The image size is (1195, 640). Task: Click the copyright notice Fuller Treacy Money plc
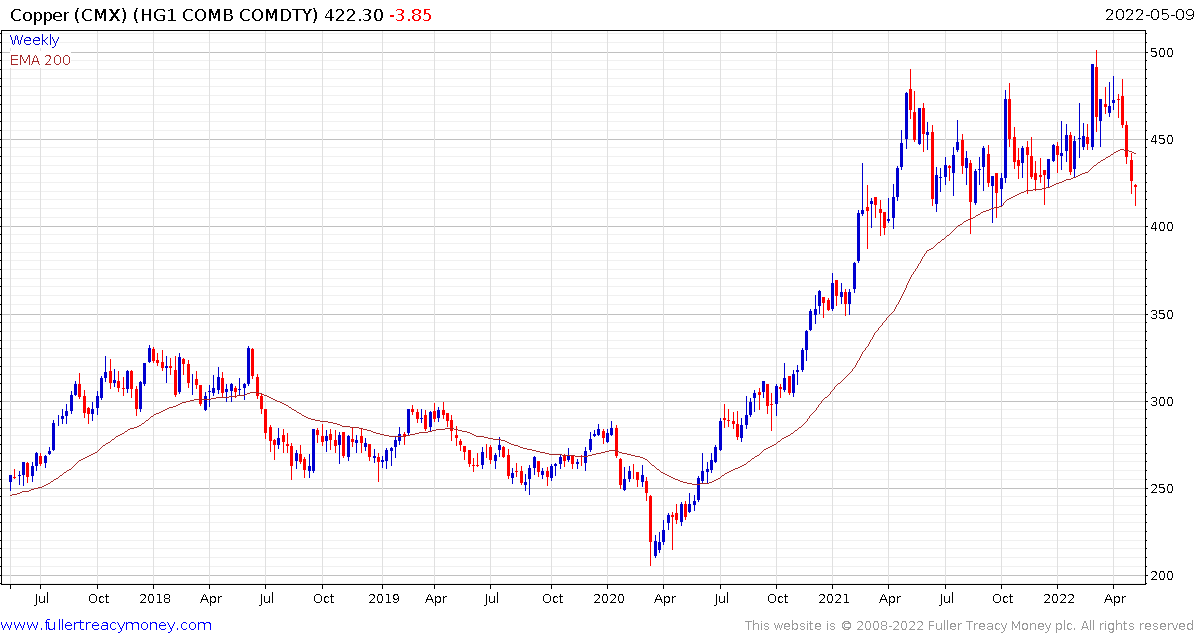(x=968, y=626)
